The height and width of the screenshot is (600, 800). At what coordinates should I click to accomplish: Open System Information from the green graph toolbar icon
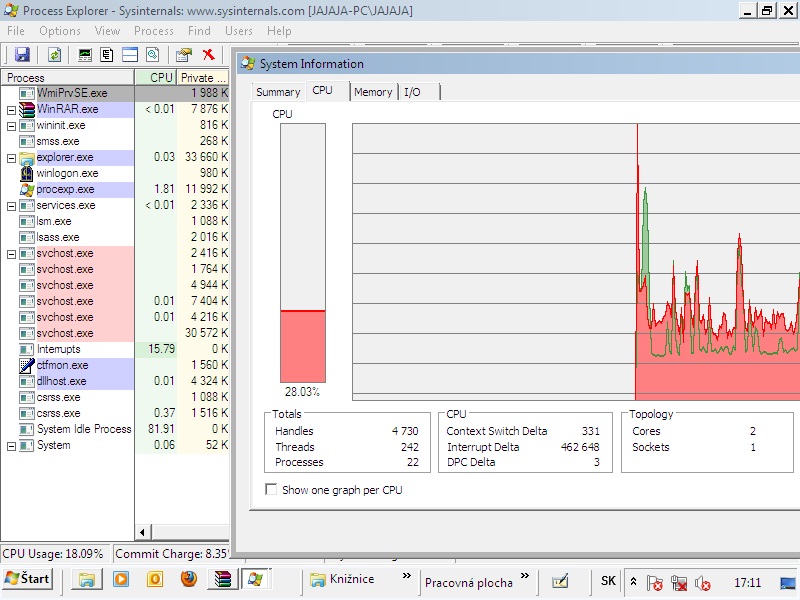click(85, 55)
